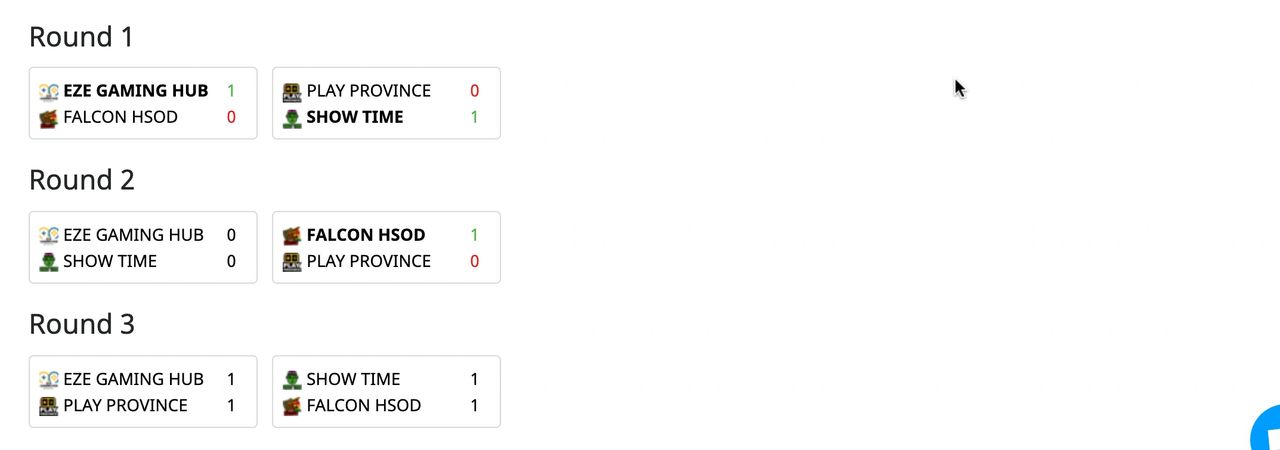Viewport: 1280px width, 450px height.
Task: Click FALCON HSOD team icon in Round 1
Action: (x=49, y=118)
